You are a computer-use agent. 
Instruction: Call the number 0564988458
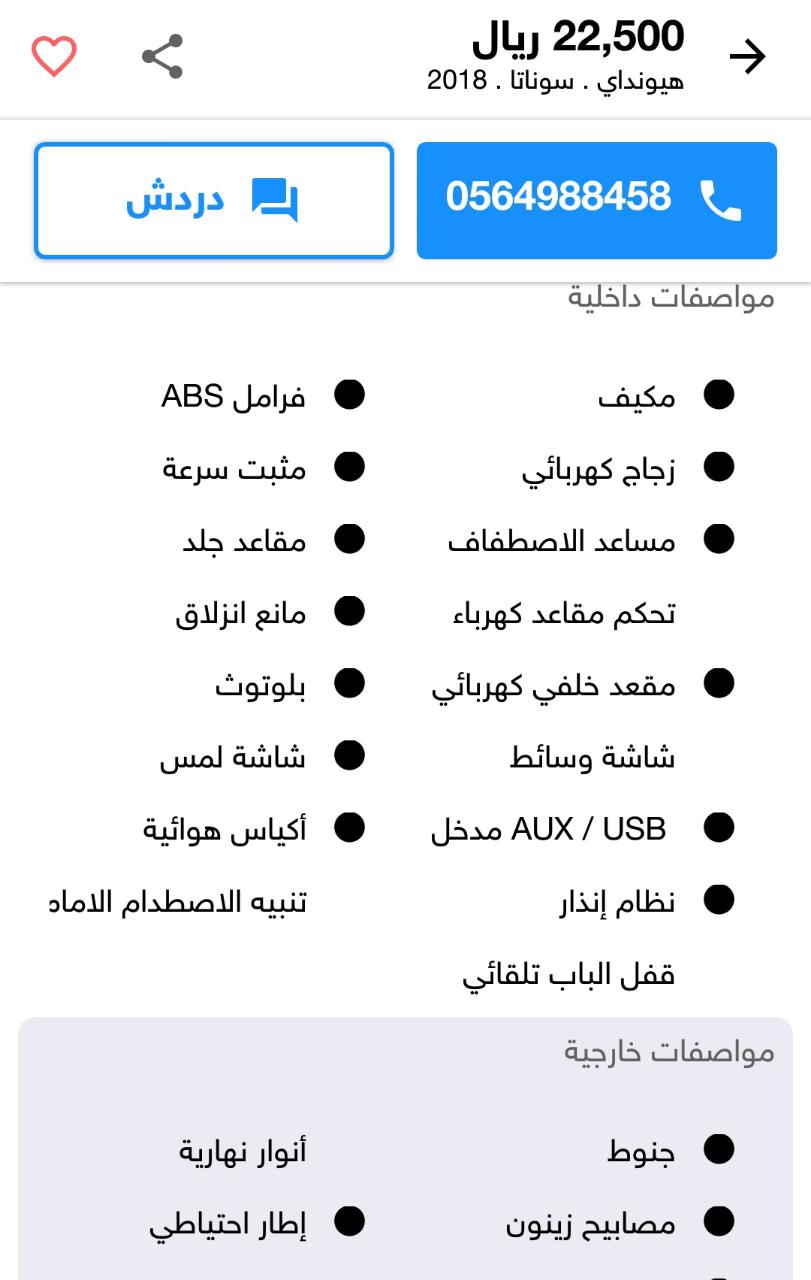[597, 200]
